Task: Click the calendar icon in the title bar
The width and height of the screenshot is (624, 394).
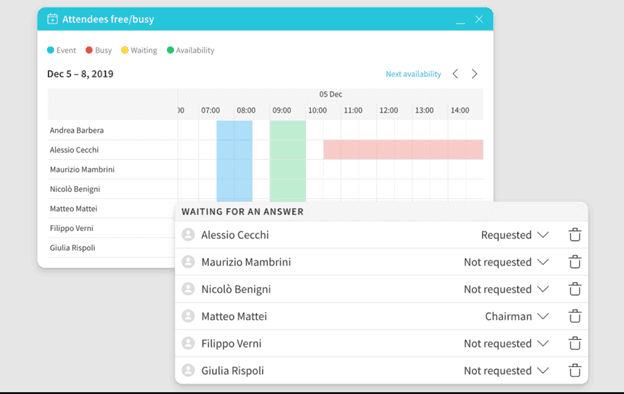Action: [x=52, y=19]
